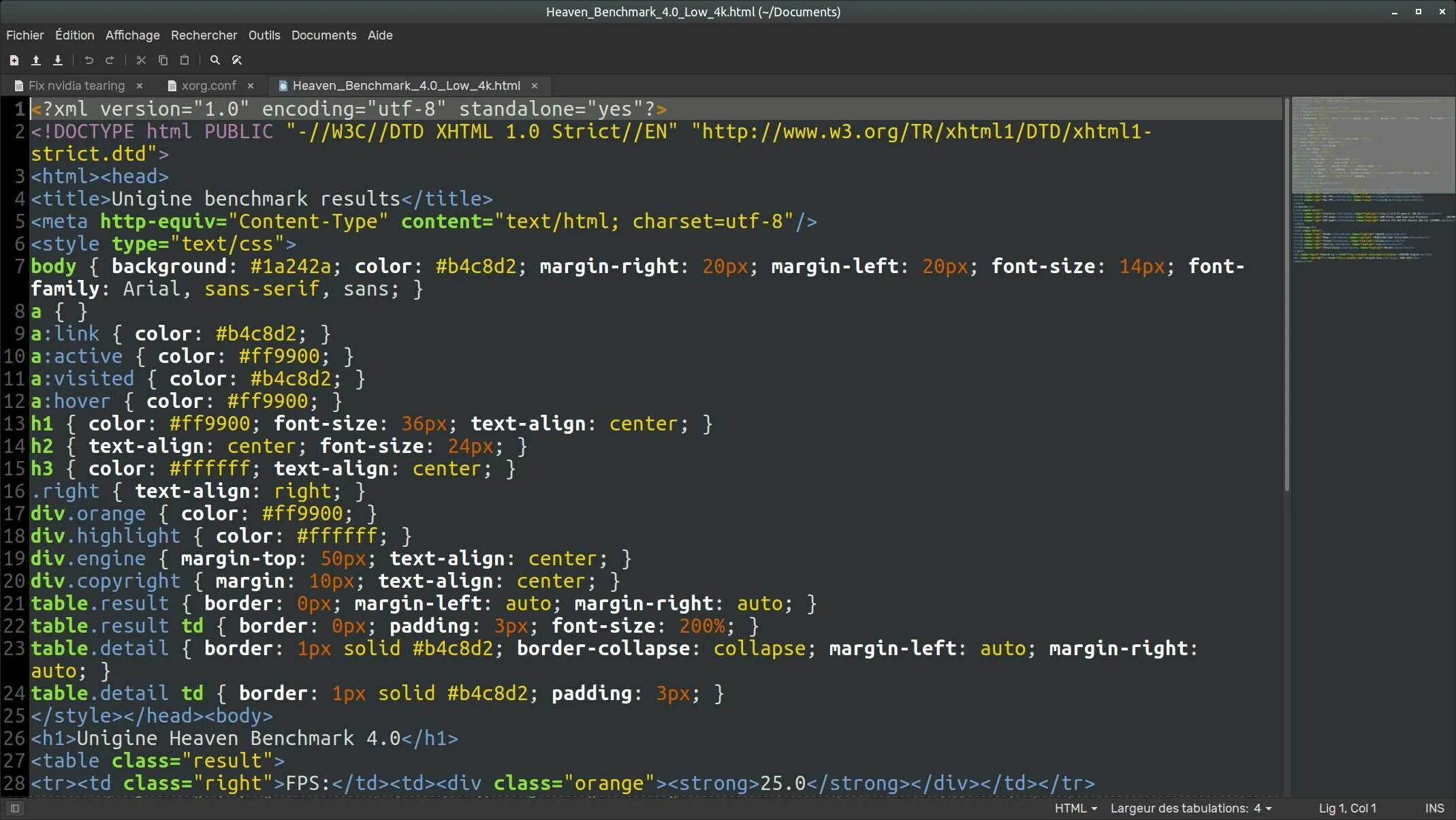Click the Undo icon in toolbar
Image resolution: width=1456 pixels, height=820 pixels.
89,61
